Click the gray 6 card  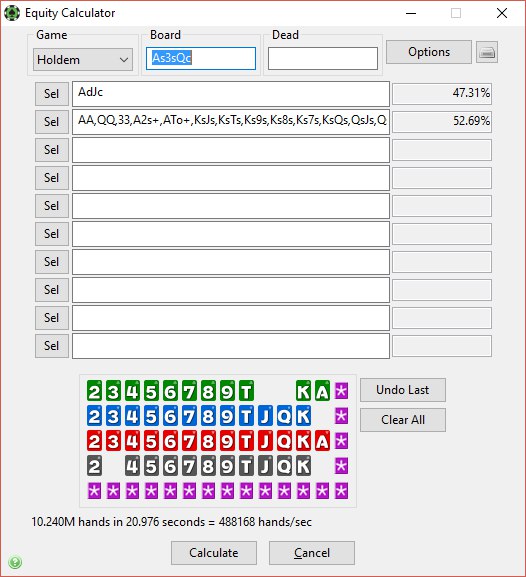click(170, 466)
